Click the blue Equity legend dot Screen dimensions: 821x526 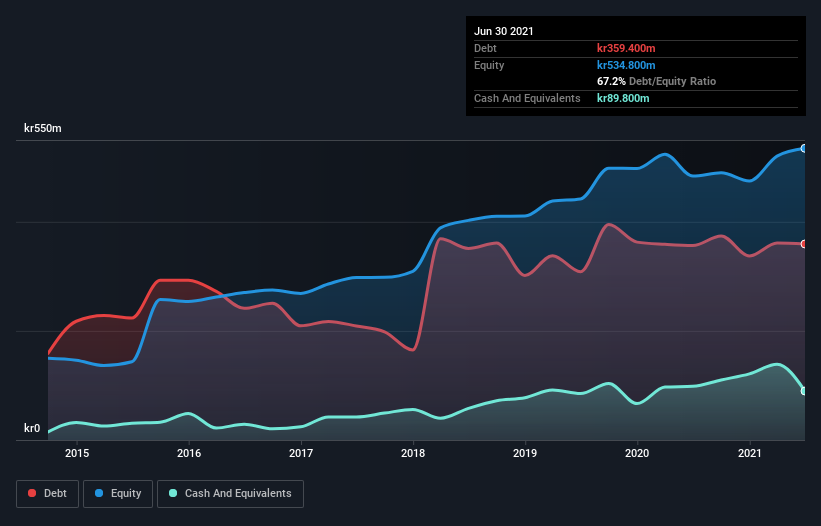(99, 493)
